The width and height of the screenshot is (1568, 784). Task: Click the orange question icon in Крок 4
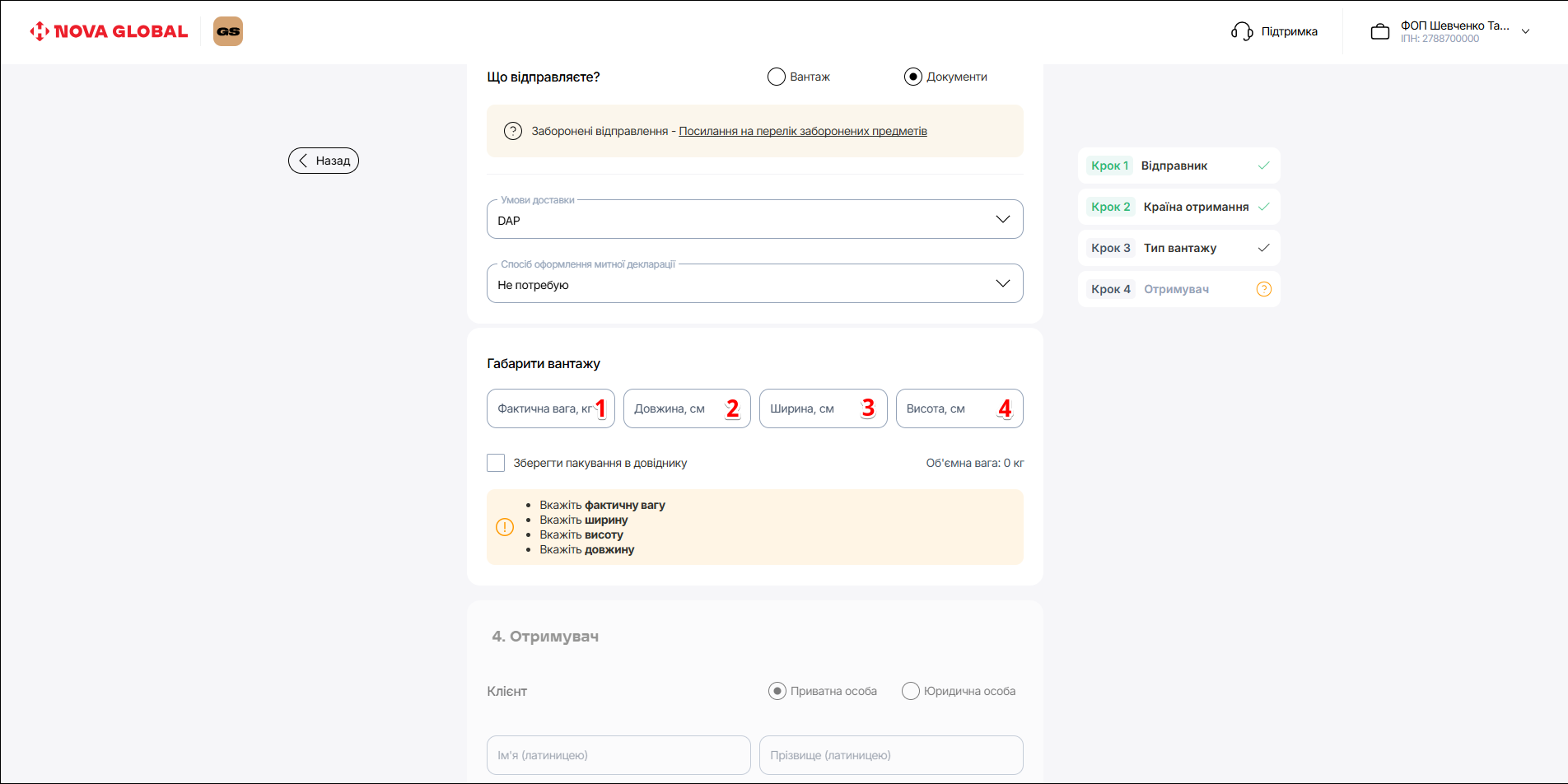[1263, 289]
